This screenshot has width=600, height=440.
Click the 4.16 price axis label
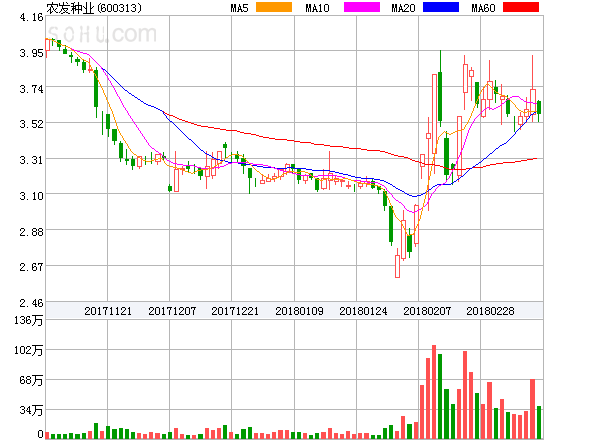click(x=31, y=17)
